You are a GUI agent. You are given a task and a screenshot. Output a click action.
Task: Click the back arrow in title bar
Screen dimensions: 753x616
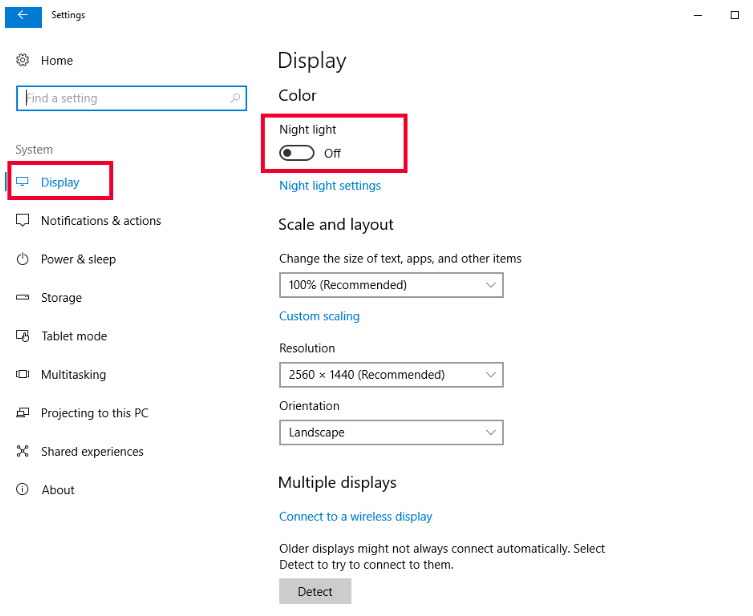(23, 15)
